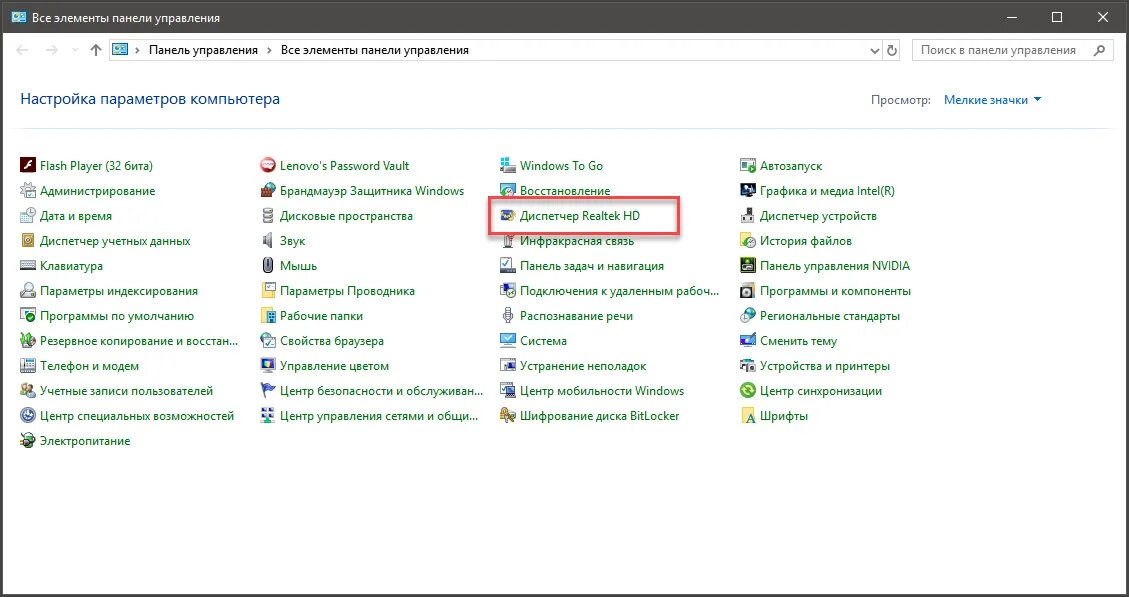Open the Устройства и принтеры icon
Screen dimensions: 1129x597
[748, 366]
